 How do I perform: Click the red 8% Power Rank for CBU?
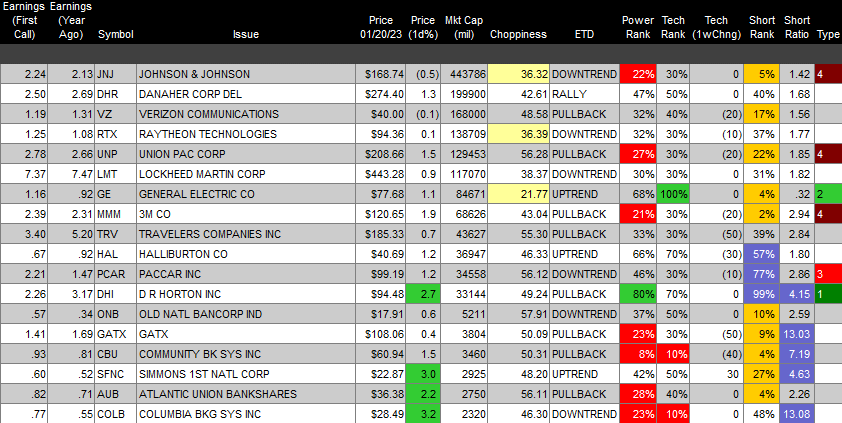click(638, 354)
